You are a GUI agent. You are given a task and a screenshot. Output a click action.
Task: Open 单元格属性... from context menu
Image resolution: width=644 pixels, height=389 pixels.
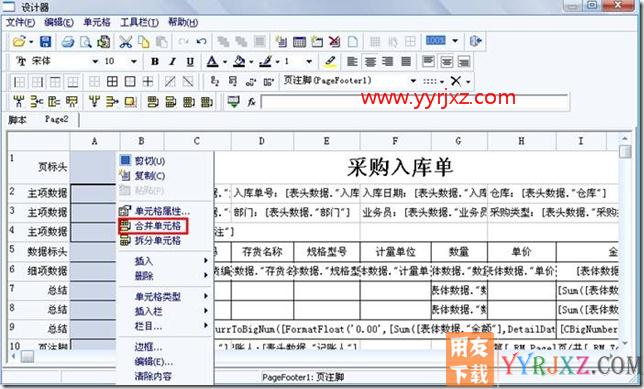[x=162, y=211]
